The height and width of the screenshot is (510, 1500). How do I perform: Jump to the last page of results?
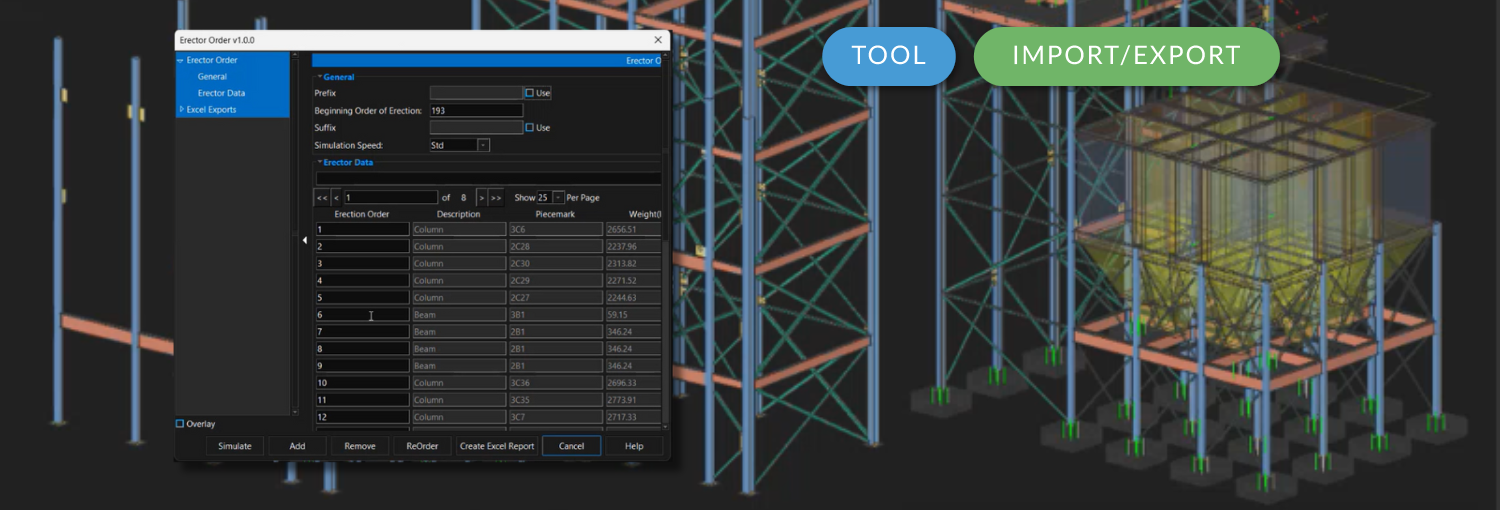tap(496, 198)
